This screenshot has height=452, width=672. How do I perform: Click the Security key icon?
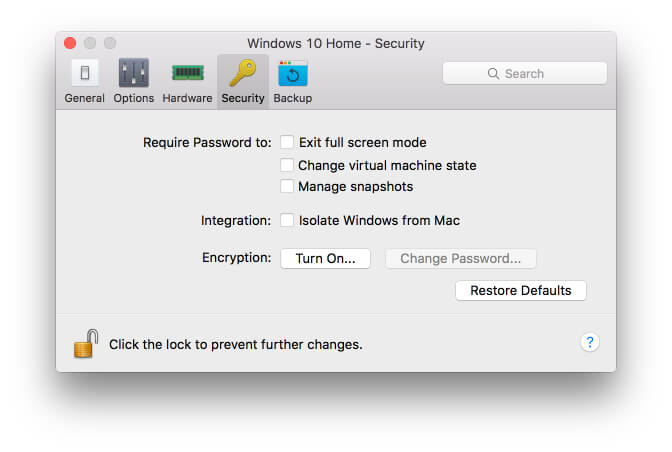243,73
